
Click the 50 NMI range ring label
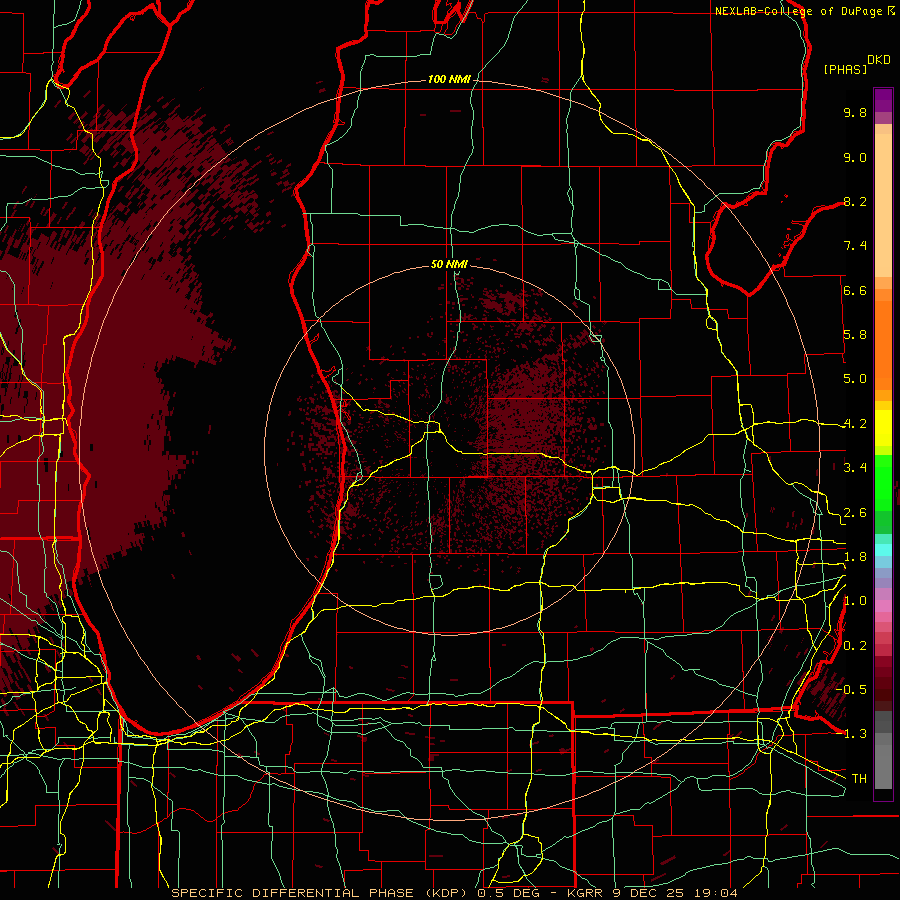449,264
